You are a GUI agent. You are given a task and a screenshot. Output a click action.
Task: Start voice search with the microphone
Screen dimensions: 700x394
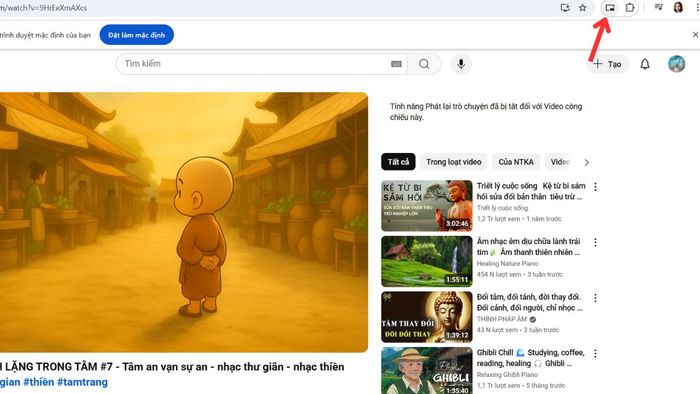[x=461, y=64]
